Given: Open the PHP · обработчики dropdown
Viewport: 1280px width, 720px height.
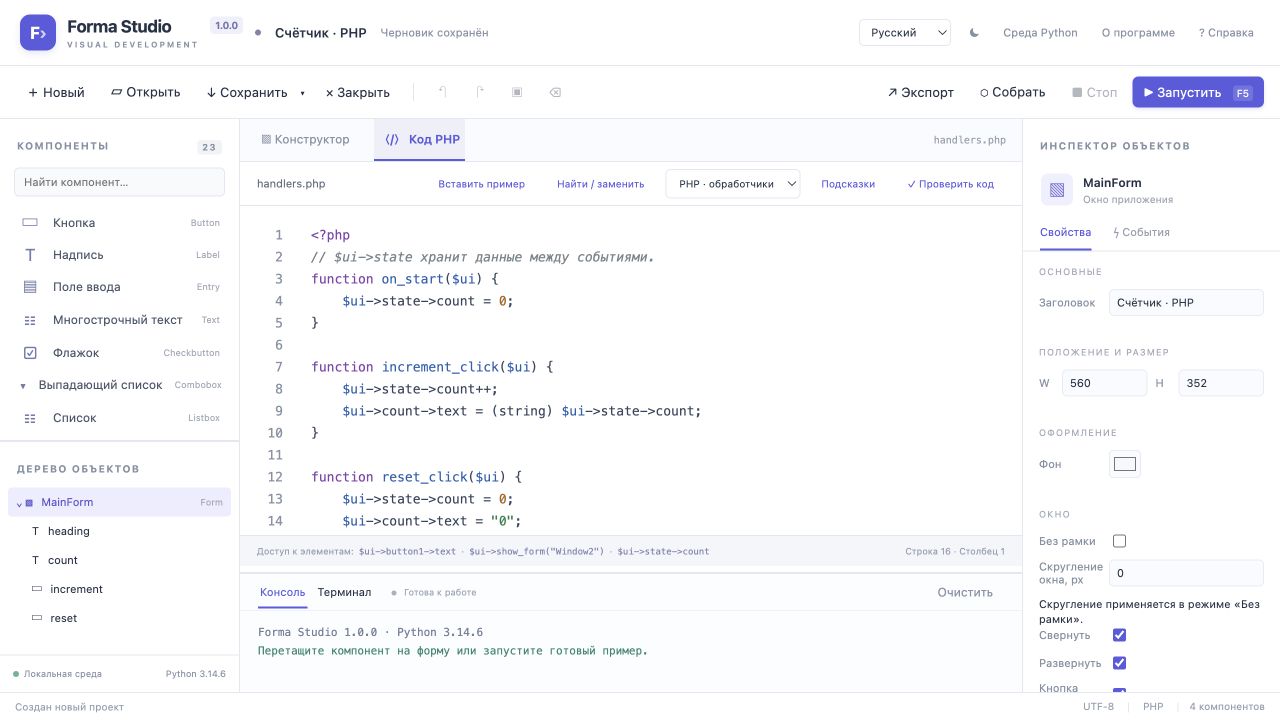Looking at the screenshot, I should (x=733, y=184).
